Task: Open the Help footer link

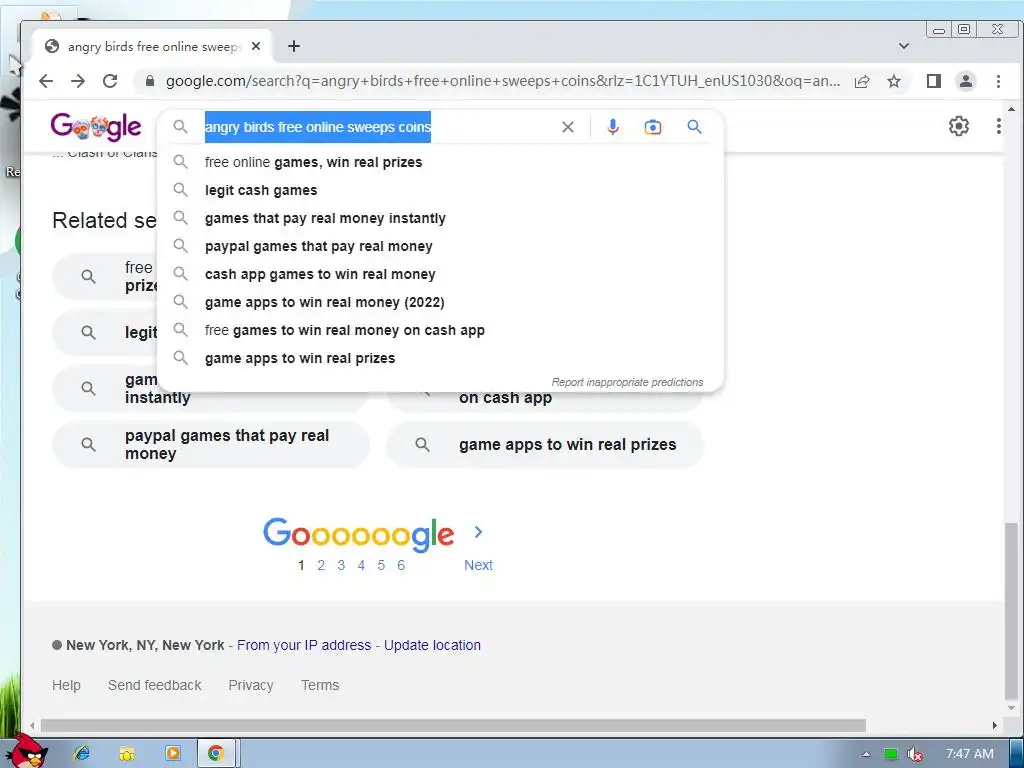Action: pyautogui.click(x=66, y=685)
